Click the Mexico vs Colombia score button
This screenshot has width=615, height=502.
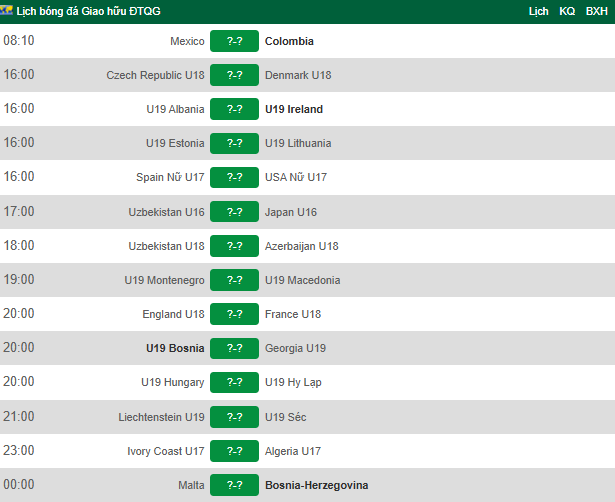point(235,41)
